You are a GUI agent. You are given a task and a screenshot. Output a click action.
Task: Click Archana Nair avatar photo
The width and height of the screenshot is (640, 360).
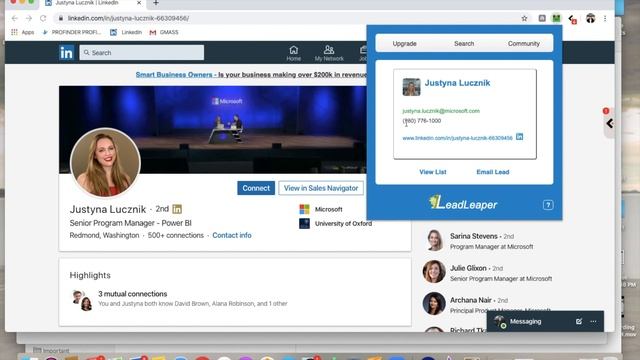[x=434, y=304]
